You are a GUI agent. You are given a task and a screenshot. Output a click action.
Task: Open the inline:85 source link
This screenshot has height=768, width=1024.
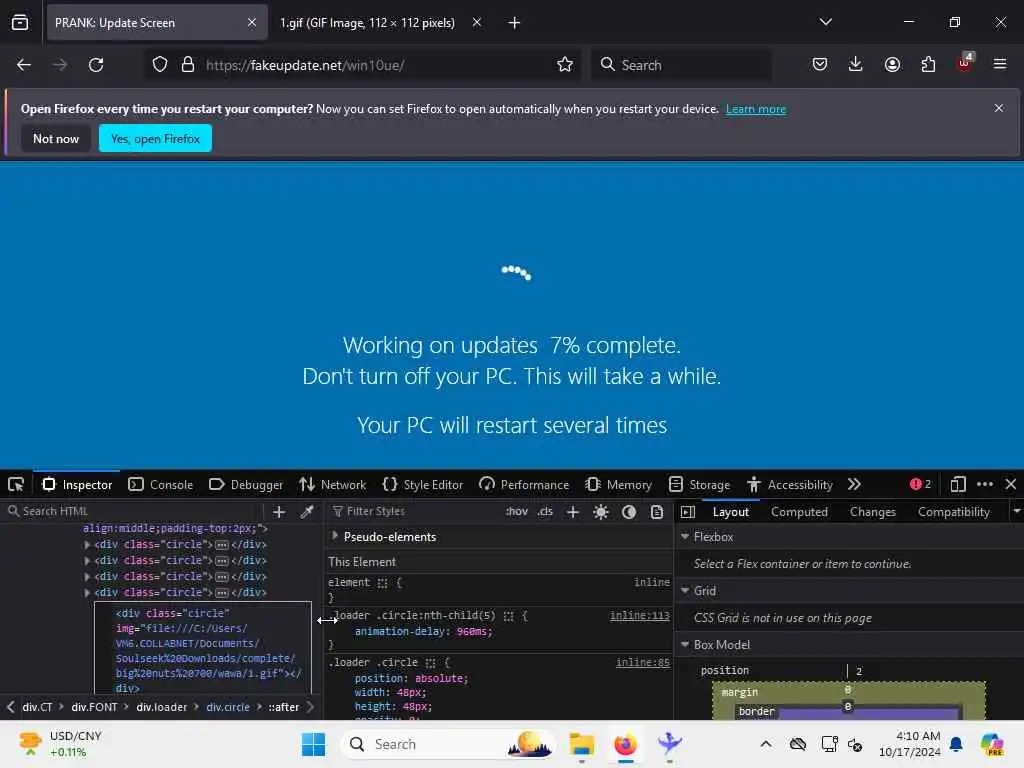[643, 662]
